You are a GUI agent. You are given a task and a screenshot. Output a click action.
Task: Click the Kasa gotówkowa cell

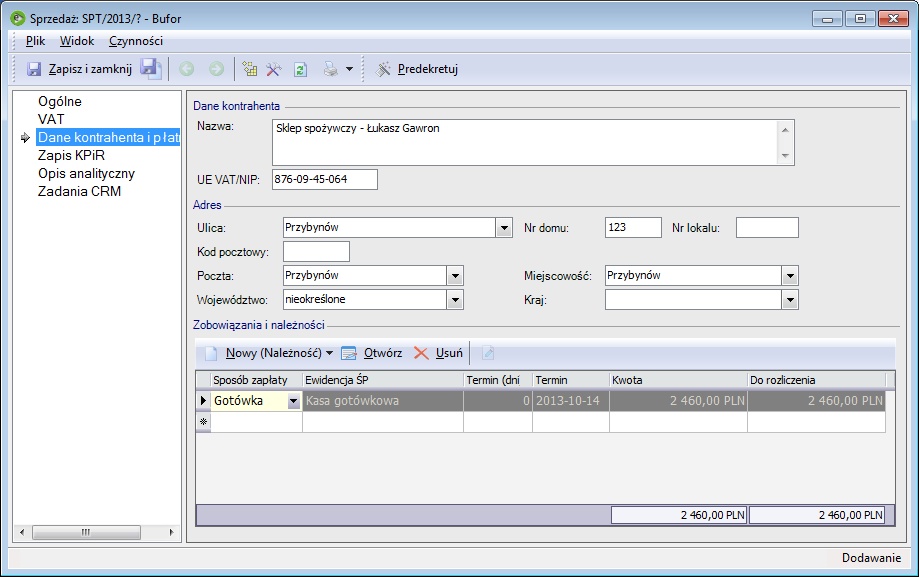point(383,401)
